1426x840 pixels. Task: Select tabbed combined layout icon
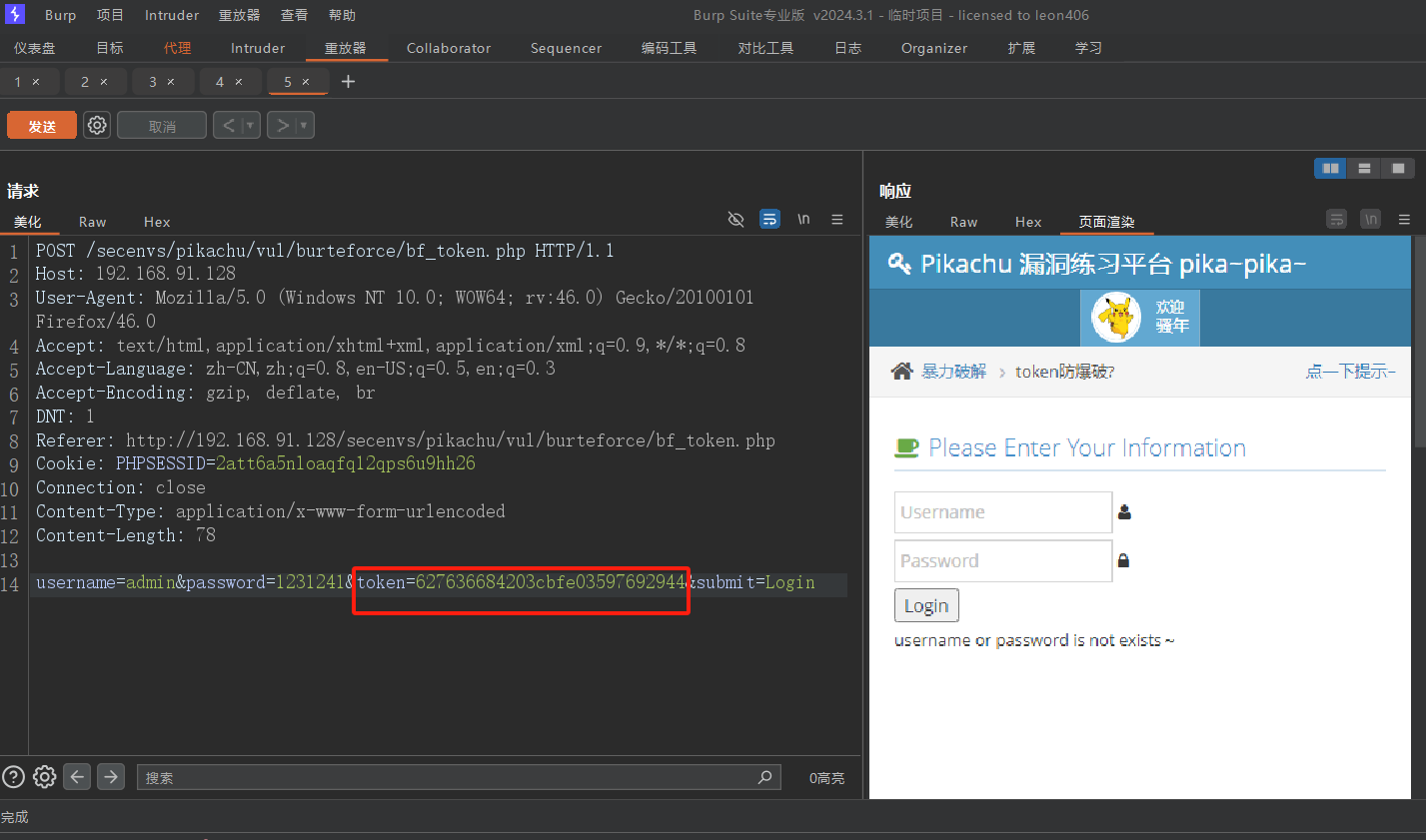click(1398, 169)
